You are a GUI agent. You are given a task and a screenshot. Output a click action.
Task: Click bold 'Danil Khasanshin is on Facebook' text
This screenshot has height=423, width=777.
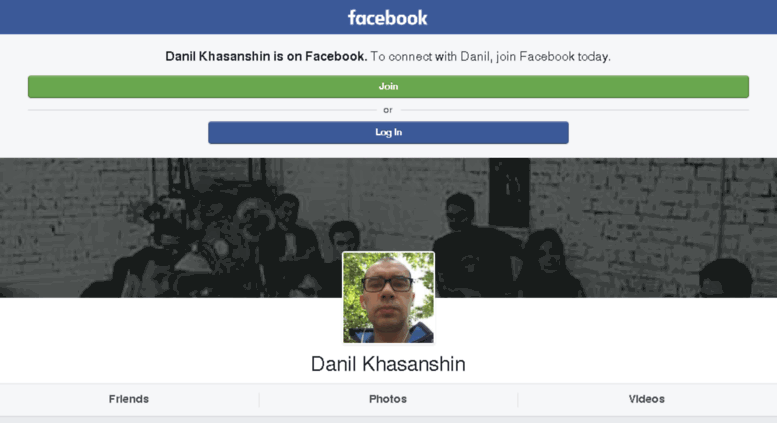click(x=266, y=56)
